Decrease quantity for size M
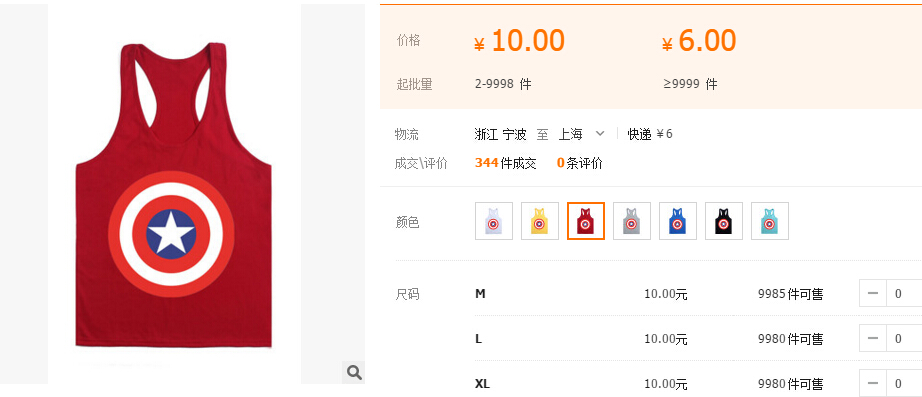 [873, 293]
